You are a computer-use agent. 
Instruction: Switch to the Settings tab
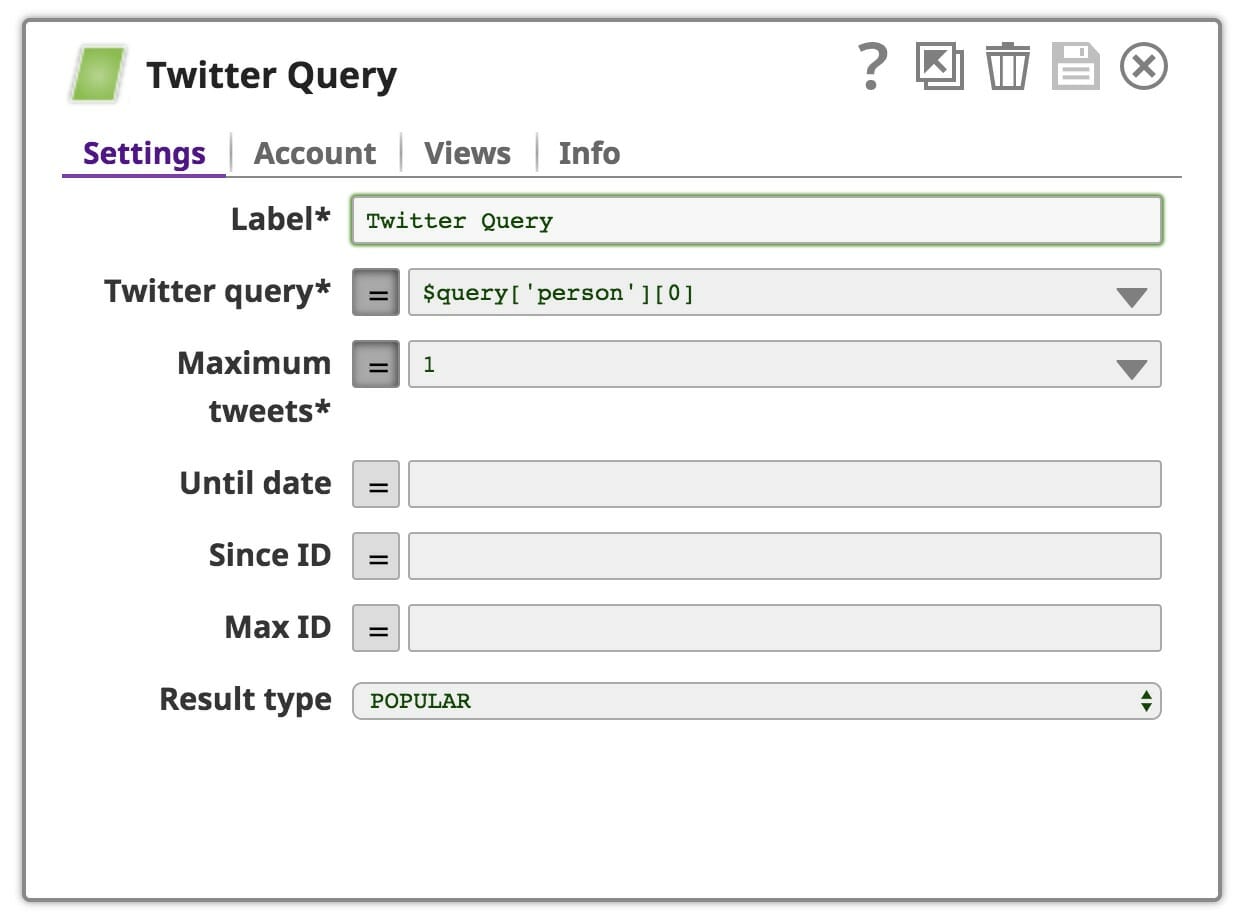coord(144,153)
